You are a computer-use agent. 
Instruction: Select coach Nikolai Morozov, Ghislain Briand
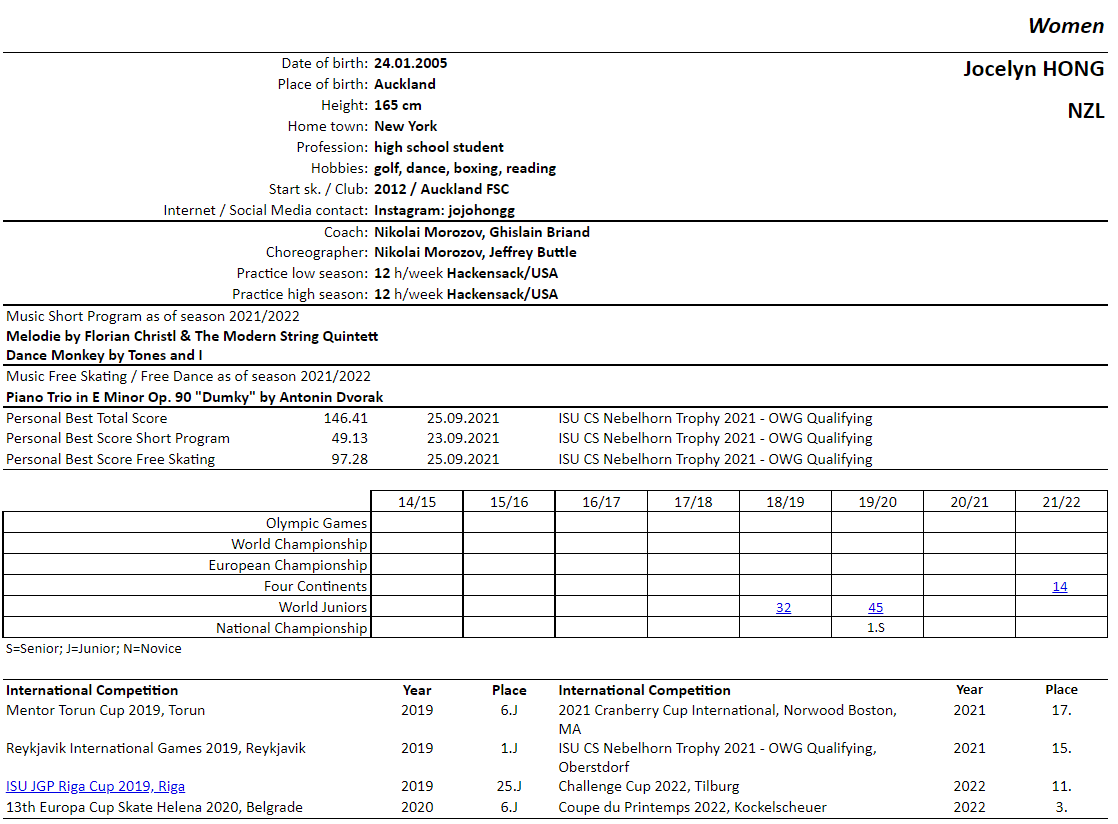click(482, 232)
